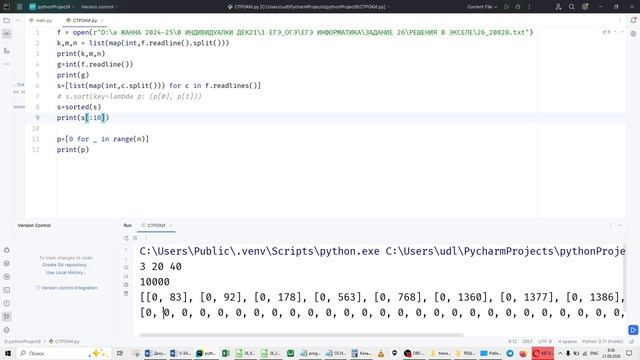Image resolution: width=640 pixels, height=360 pixels.
Task: Click the blue assistant button at console corner
Action: coord(633,330)
